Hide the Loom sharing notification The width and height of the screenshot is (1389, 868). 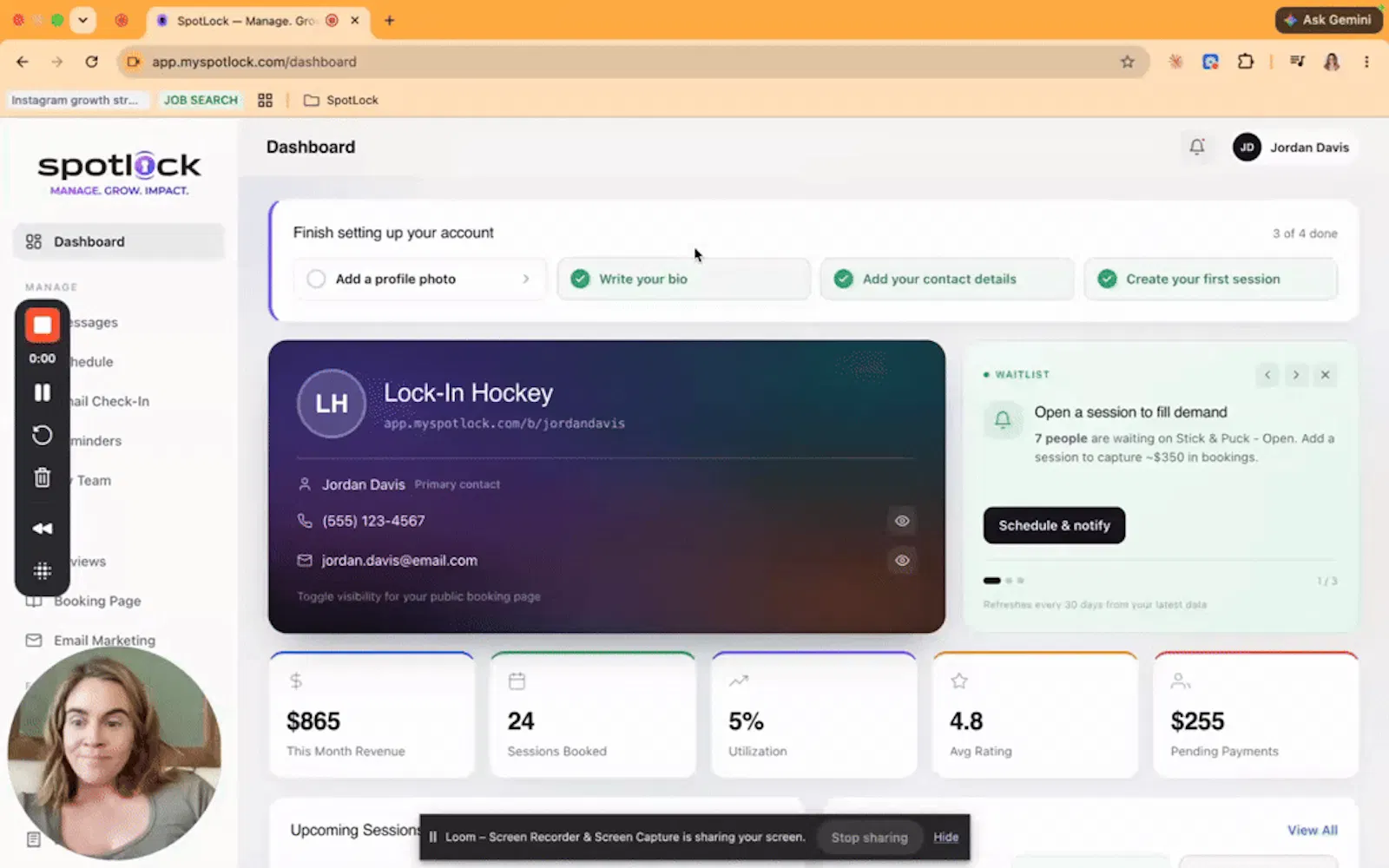pos(945,837)
